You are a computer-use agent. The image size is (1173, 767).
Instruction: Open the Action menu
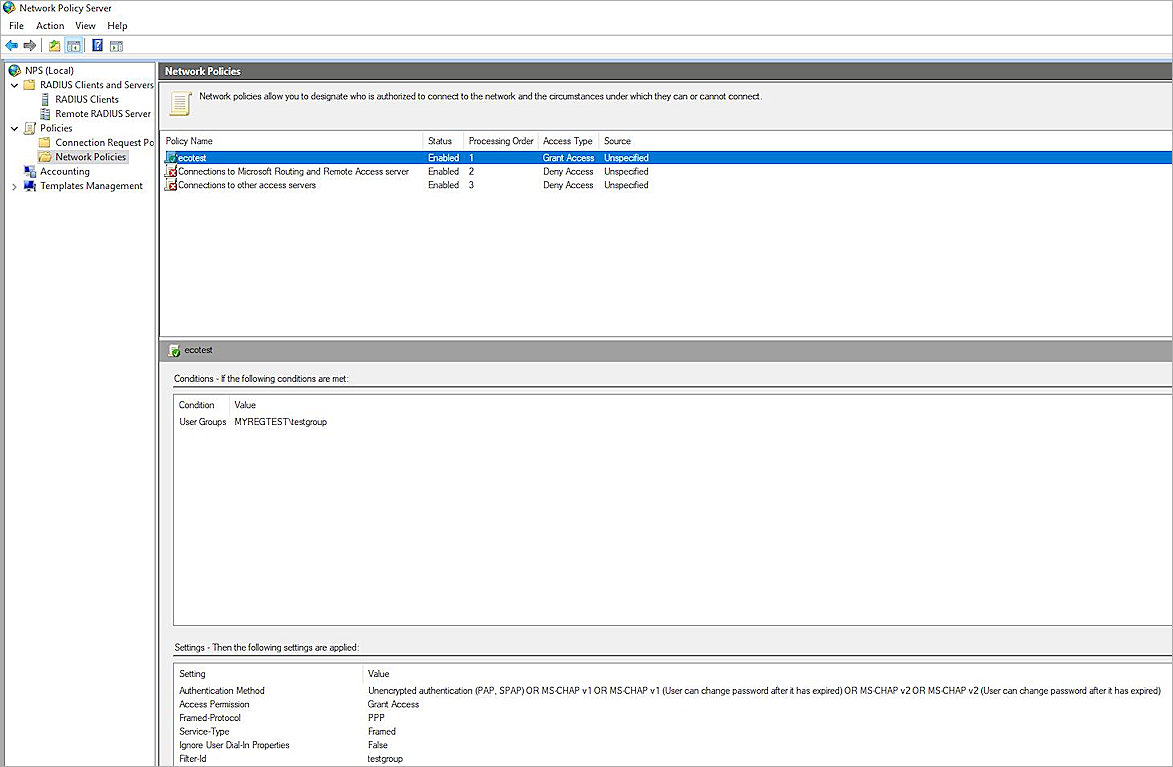pos(50,25)
